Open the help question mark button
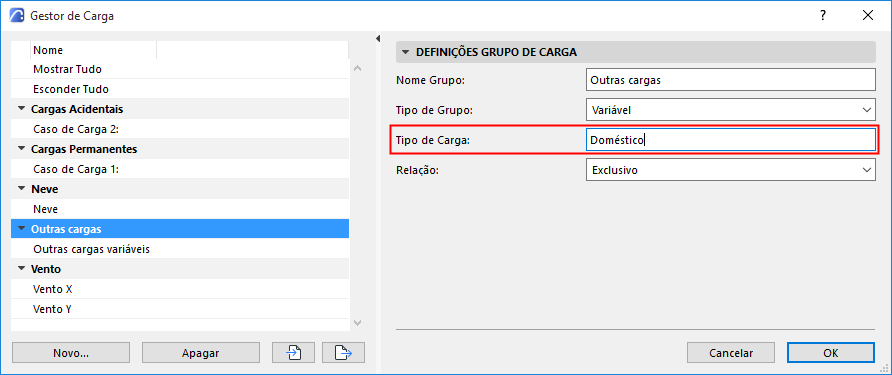The image size is (892, 375). tap(823, 16)
